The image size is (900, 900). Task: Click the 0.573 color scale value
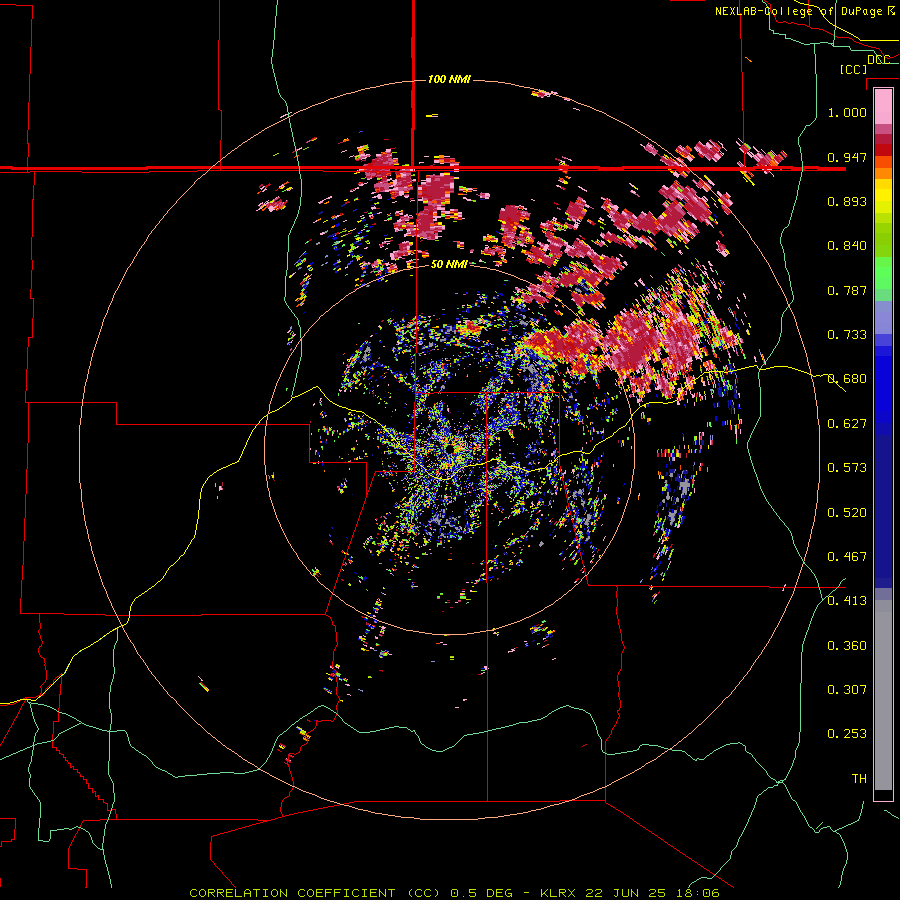pos(847,468)
